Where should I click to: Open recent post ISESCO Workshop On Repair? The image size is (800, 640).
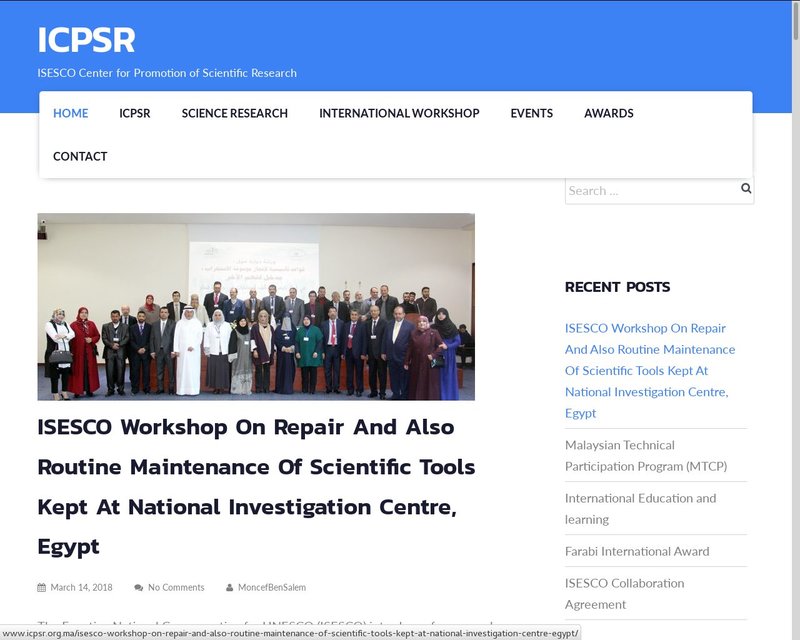(x=650, y=371)
